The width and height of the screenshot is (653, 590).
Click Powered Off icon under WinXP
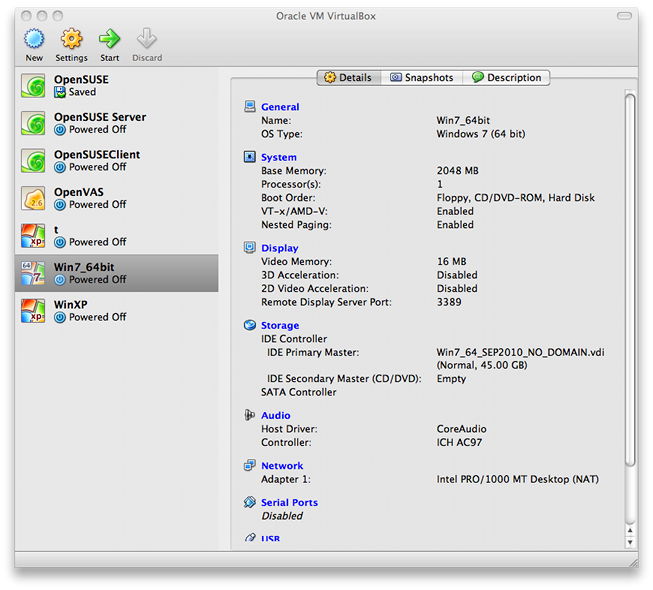pyautogui.click(x=60, y=317)
